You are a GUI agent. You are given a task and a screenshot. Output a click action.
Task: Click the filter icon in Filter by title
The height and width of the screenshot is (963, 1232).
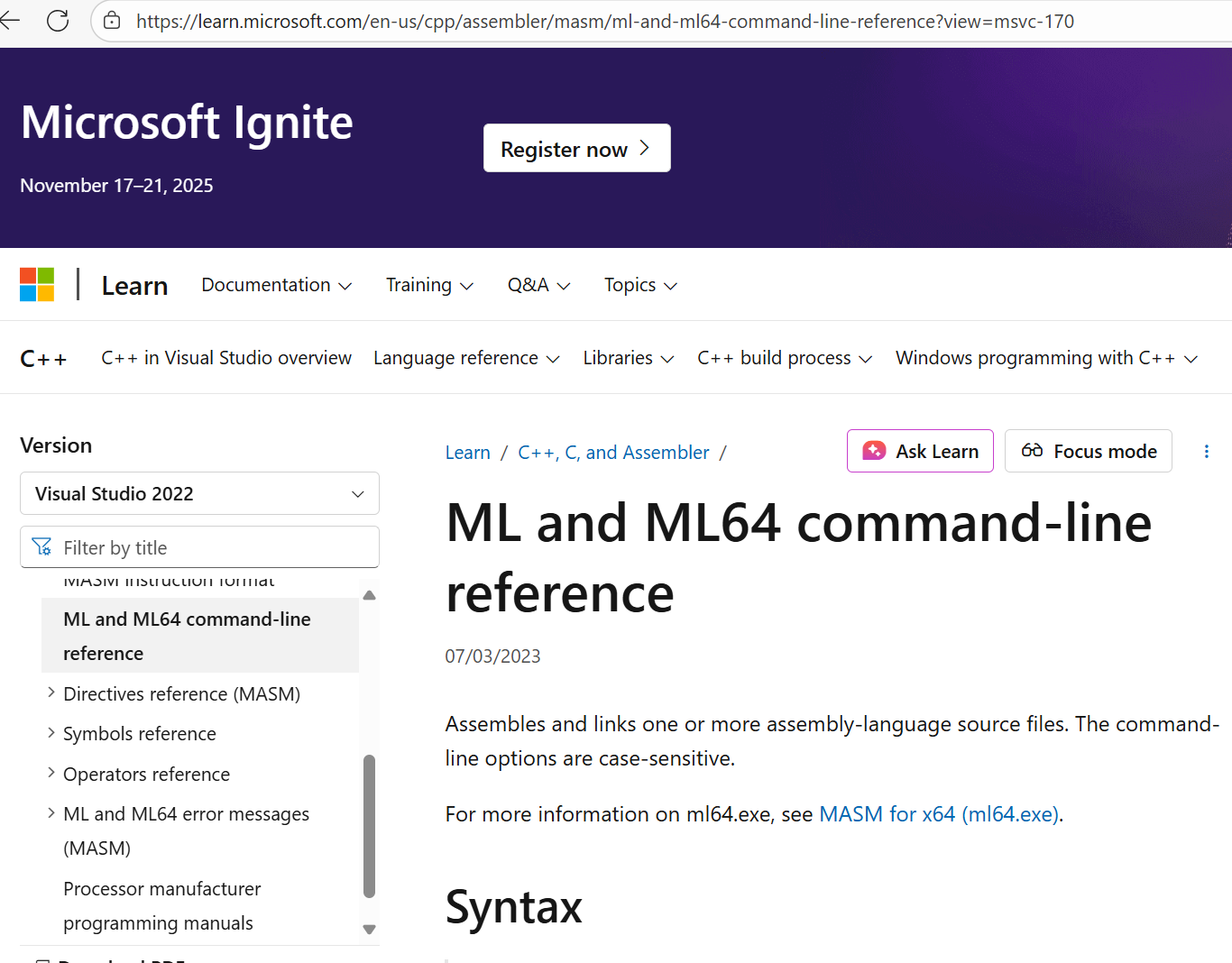[x=41, y=547]
